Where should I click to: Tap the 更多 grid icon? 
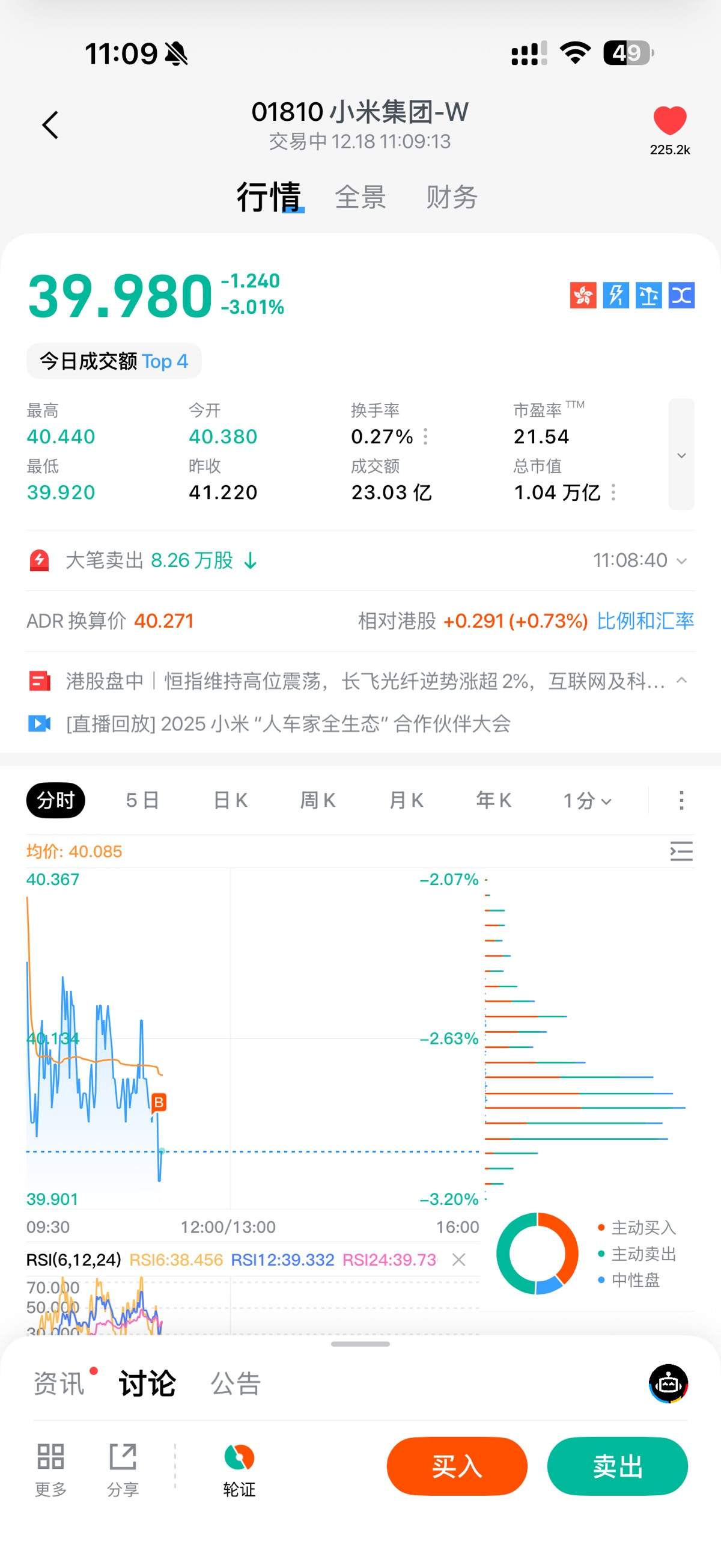pyautogui.click(x=50, y=1469)
